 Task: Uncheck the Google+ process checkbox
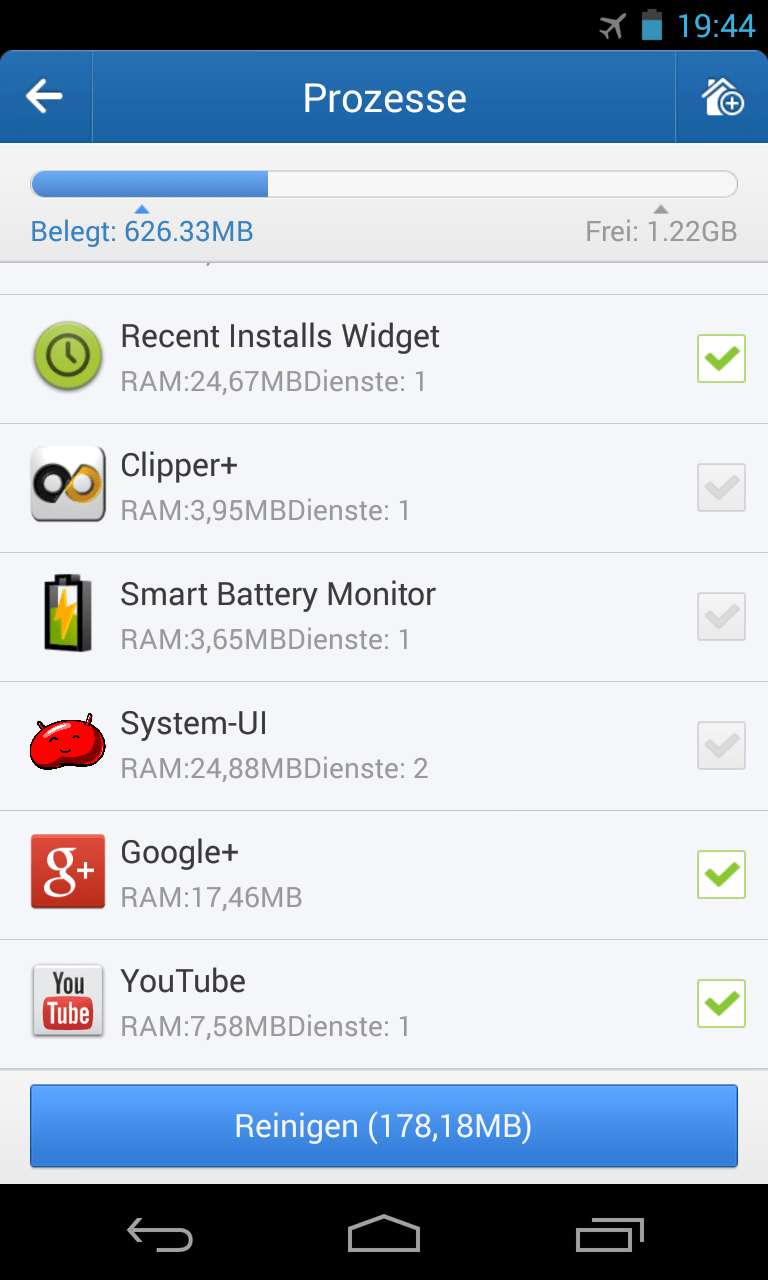coord(721,874)
